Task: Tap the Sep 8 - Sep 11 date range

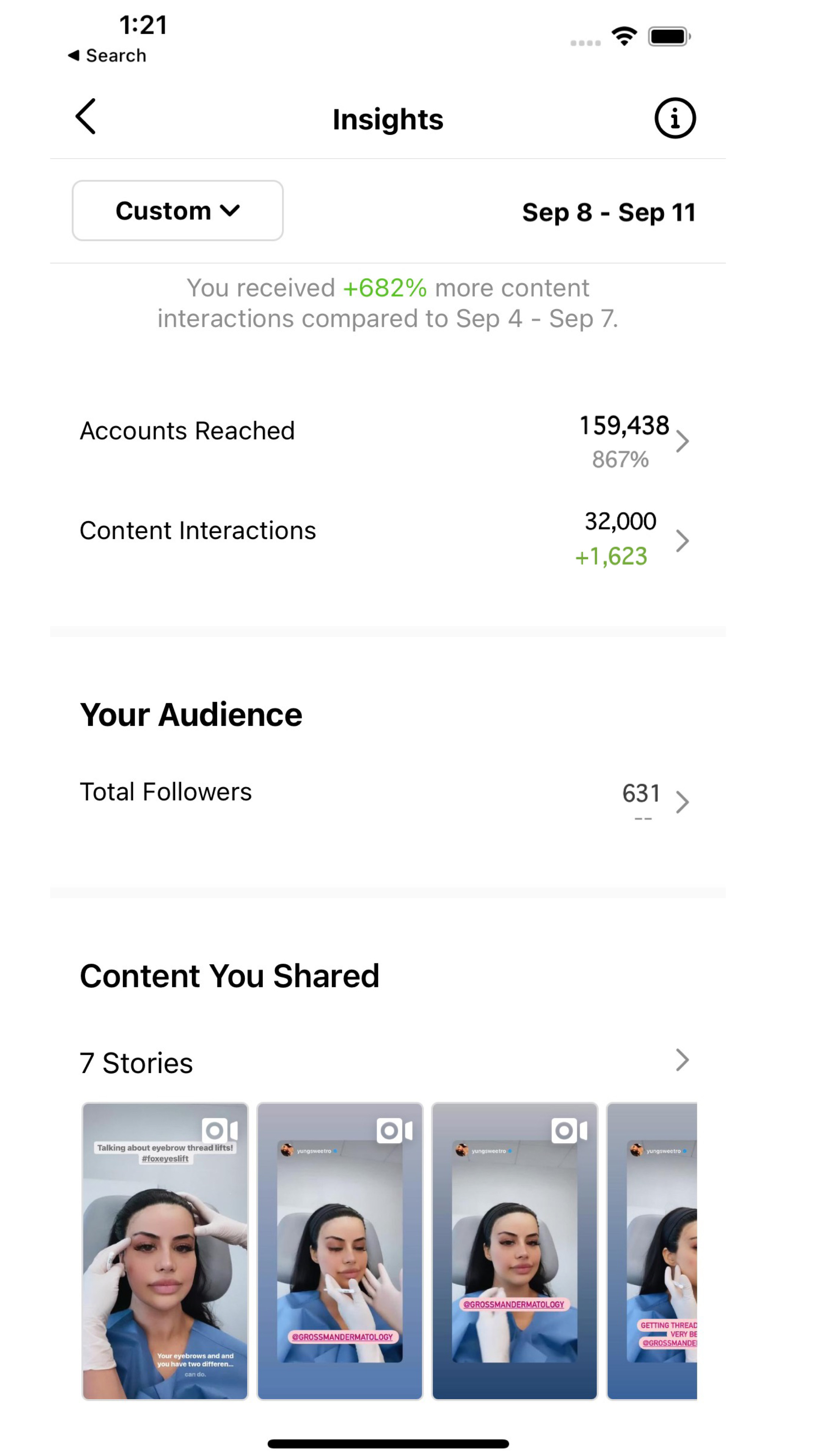Action: pyautogui.click(x=608, y=212)
